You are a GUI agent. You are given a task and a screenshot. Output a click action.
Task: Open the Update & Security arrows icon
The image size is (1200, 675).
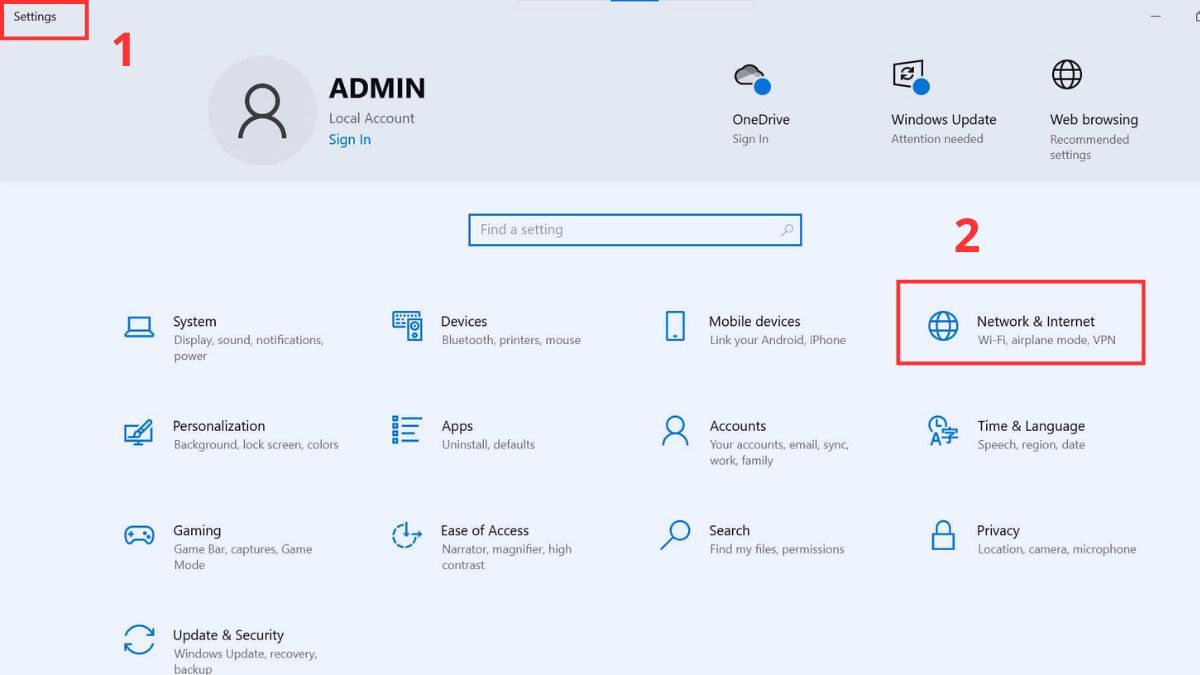tap(139, 640)
